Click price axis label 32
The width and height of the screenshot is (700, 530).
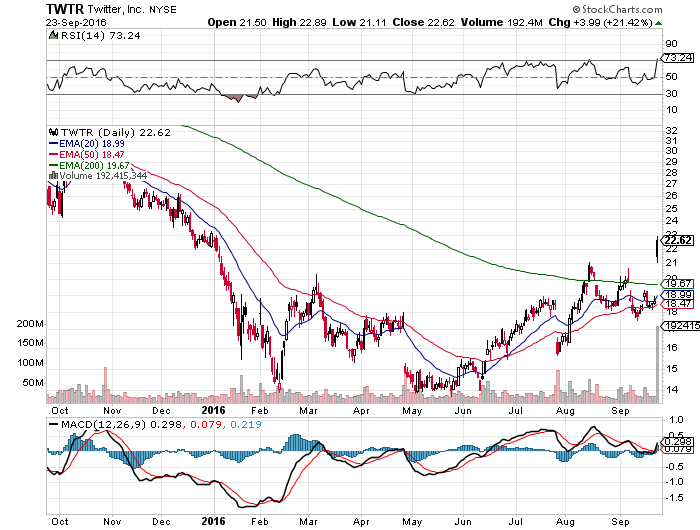pos(671,130)
